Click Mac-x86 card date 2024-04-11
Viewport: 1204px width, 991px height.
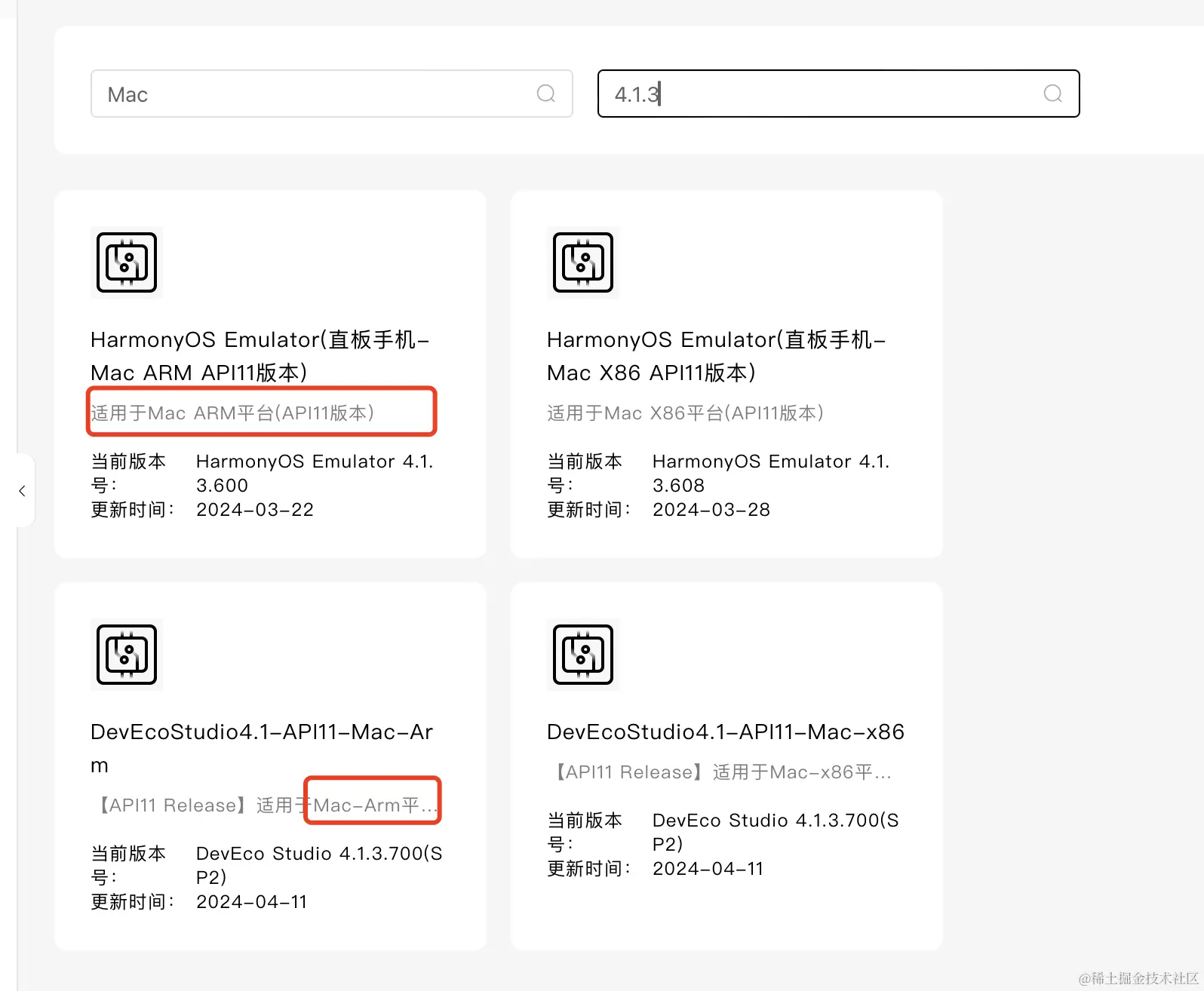(x=708, y=869)
